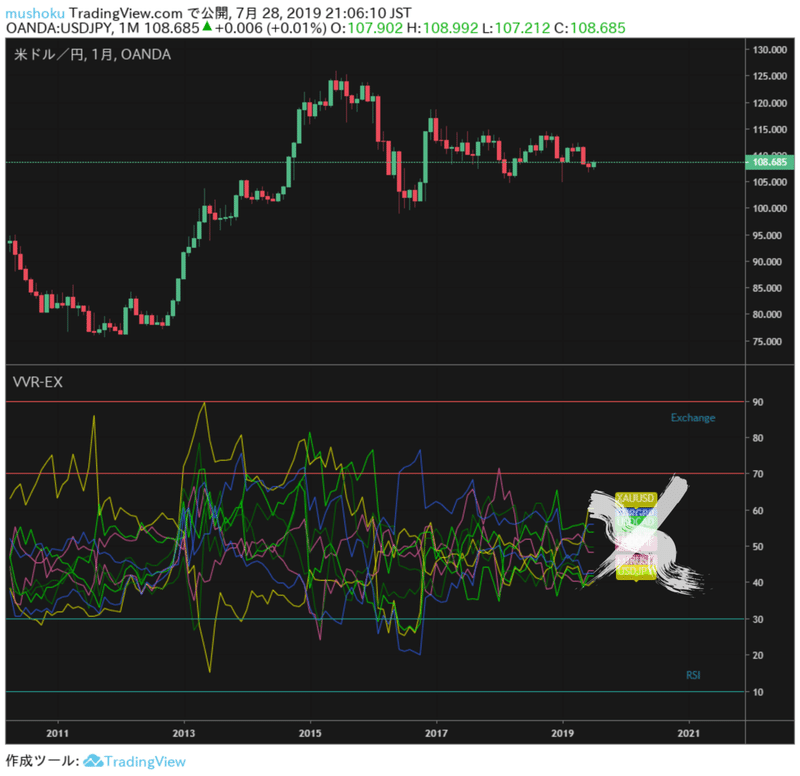Click the 100.000 price axis value
Screen dimensions: 800x776
tap(769, 208)
